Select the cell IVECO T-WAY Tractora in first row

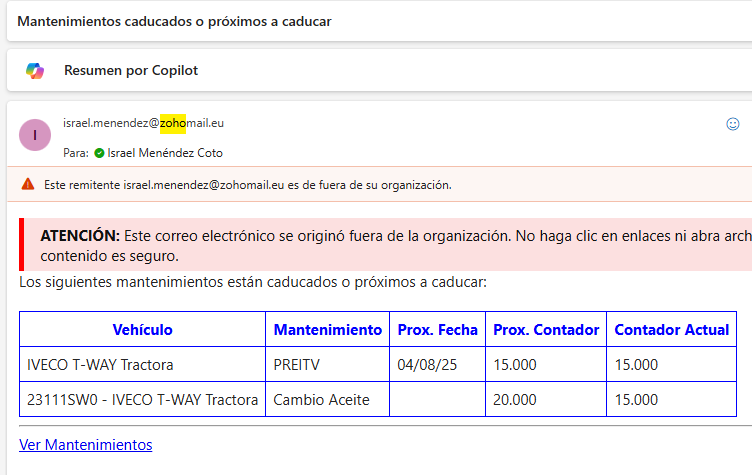142,365
